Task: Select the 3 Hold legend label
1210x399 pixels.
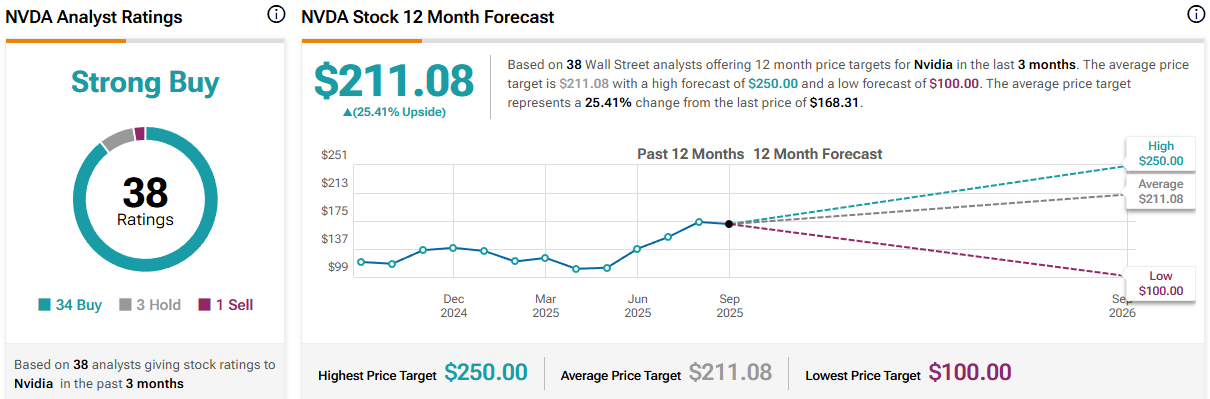Action: tap(159, 305)
